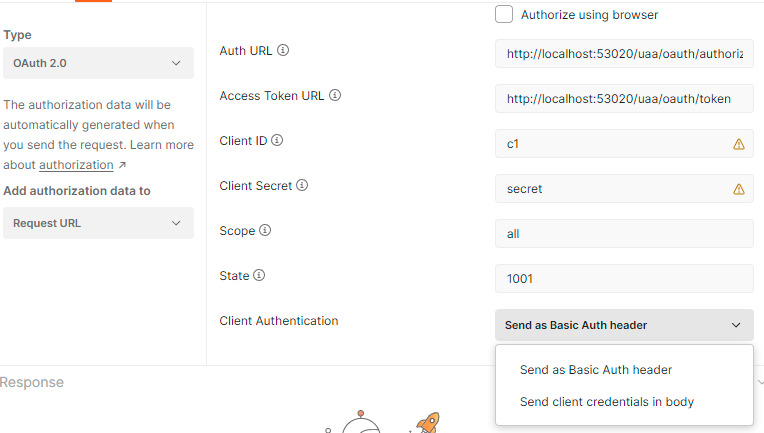This screenshot has width=764, height=433.
Task: Expand the Request URL dropdown
Action: [98, 223]
